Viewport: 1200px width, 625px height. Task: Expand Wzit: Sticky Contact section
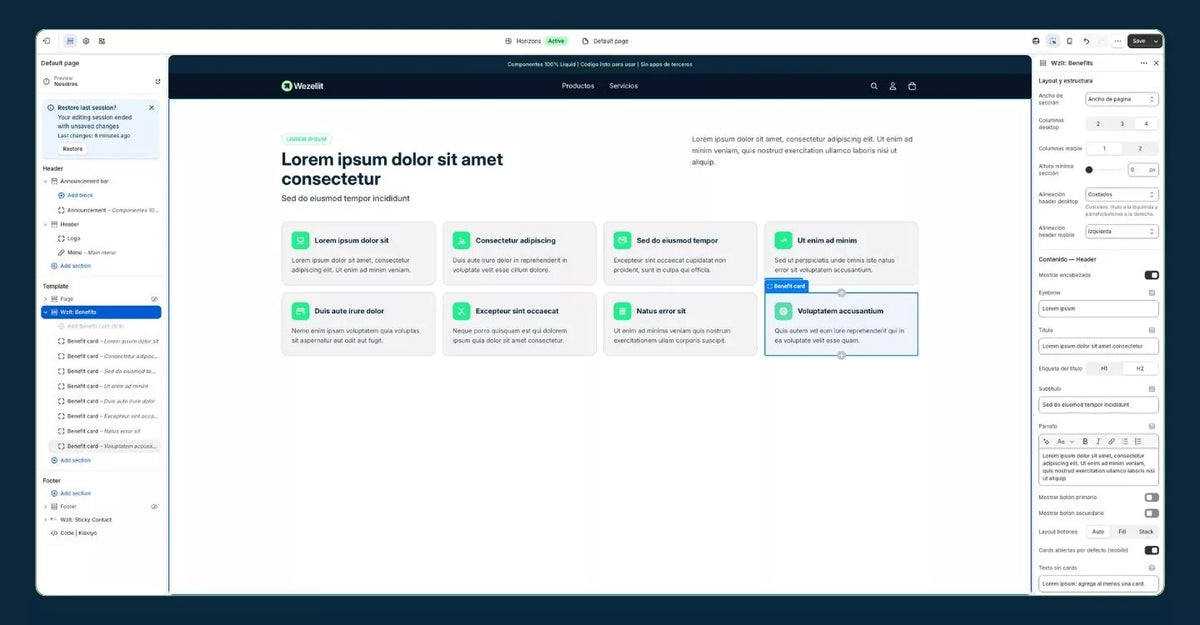click(45, 520)
